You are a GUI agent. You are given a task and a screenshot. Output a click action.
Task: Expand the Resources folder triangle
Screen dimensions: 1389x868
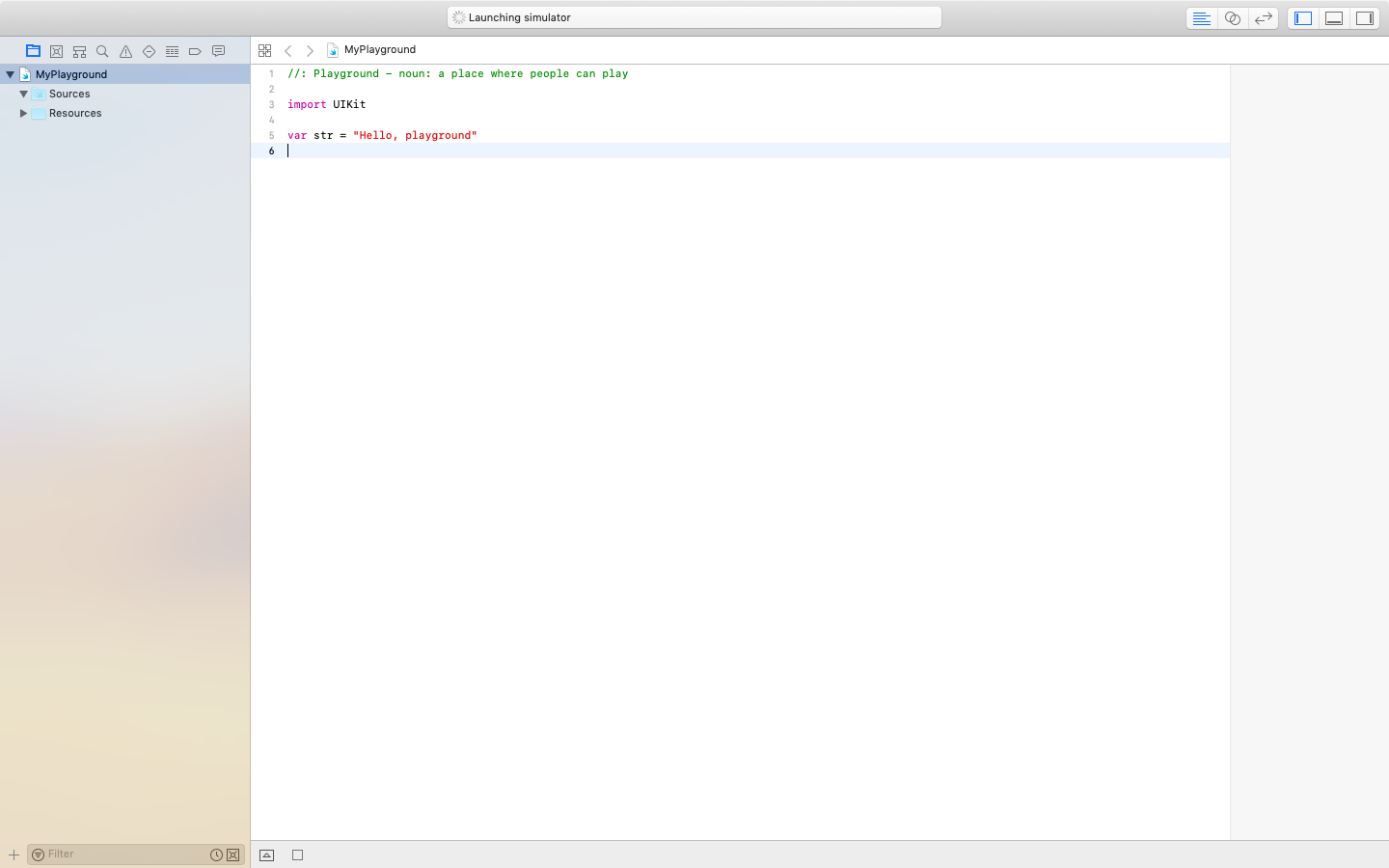[x=24, y=113]
